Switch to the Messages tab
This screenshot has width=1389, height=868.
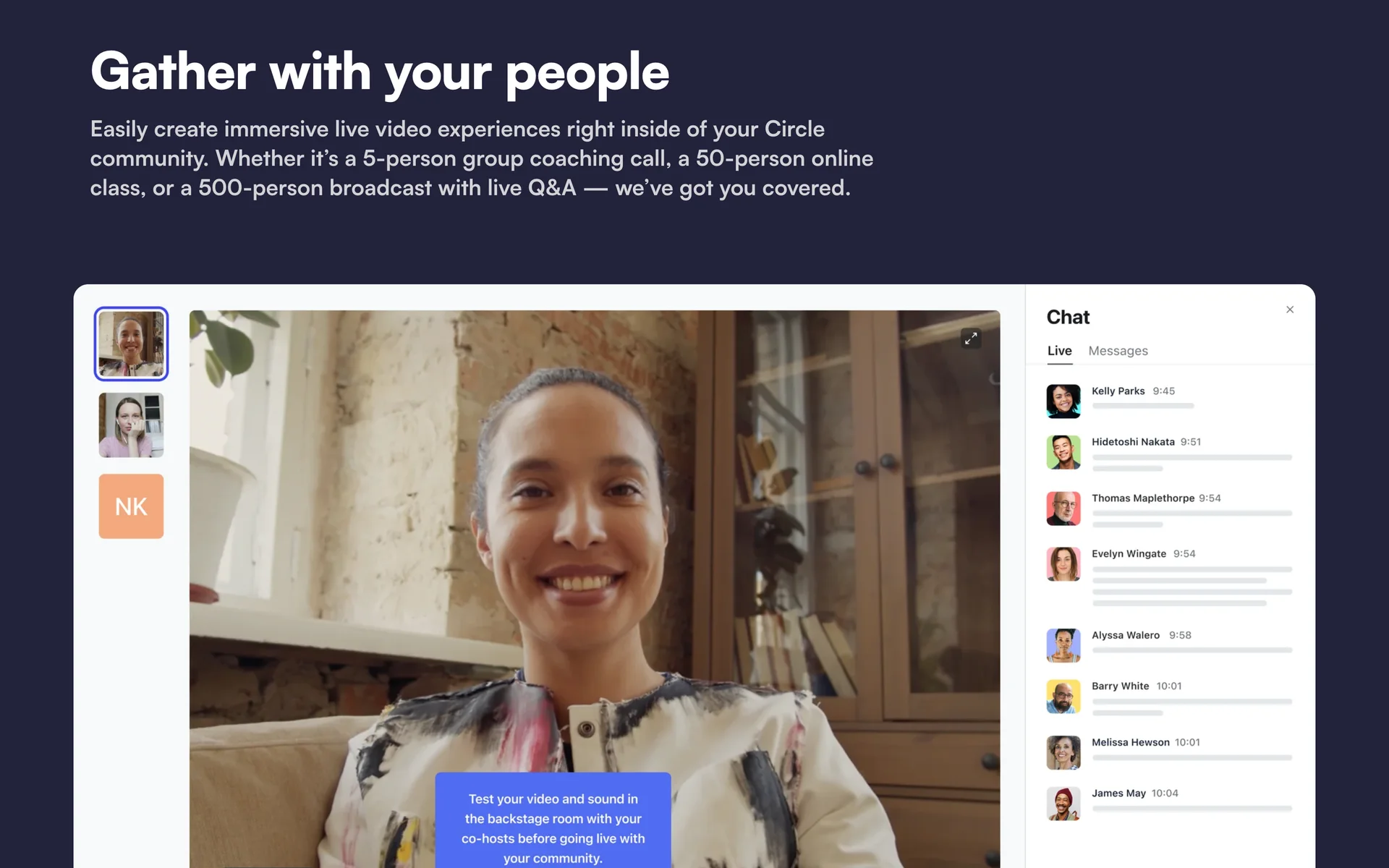click(1118, 351)
